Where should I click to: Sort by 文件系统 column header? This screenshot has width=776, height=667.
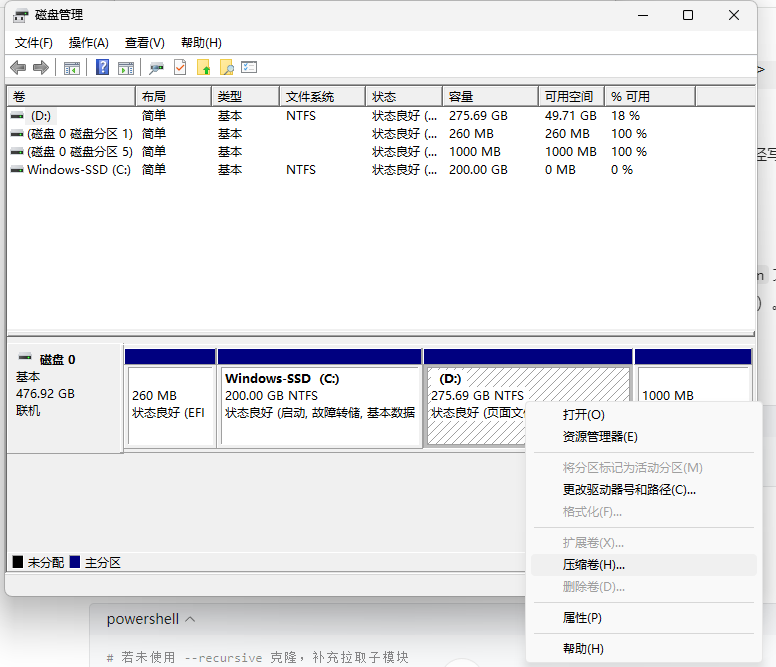(309, 97)
